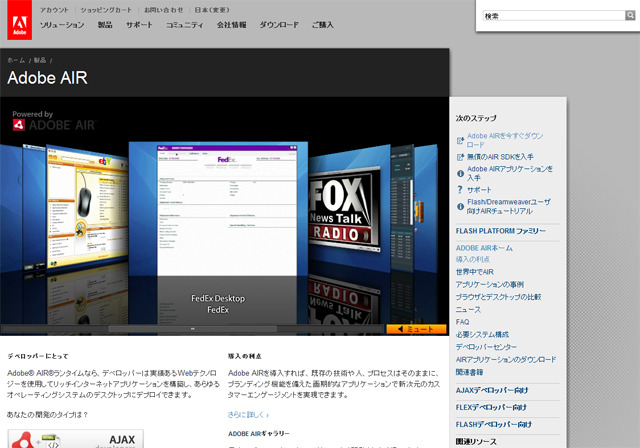Click the 関連リソース heading
The width and height of the screenshot is (640, 448).
[x=476, y=442]
